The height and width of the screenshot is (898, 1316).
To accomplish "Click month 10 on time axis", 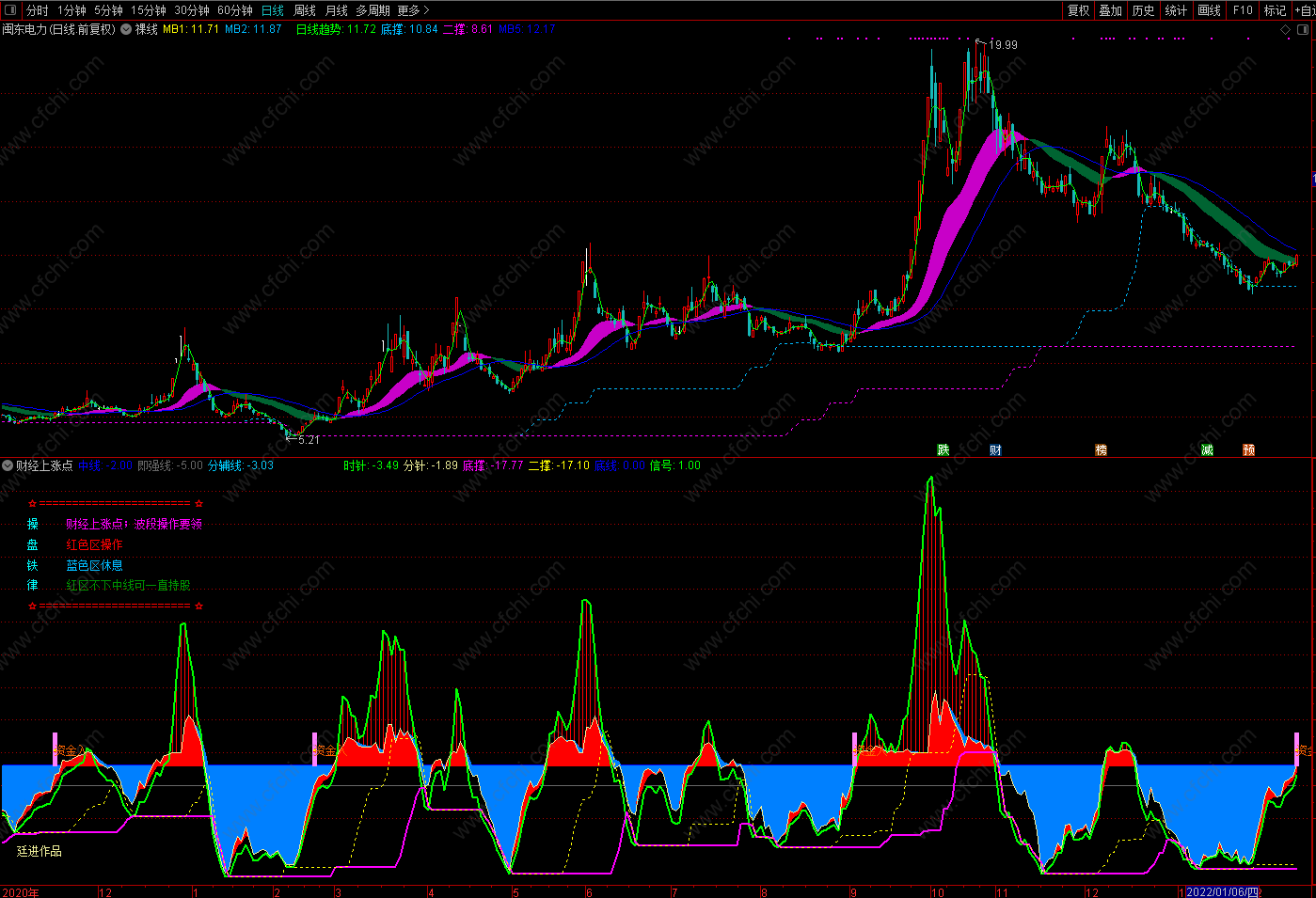I will coord(938,892).
